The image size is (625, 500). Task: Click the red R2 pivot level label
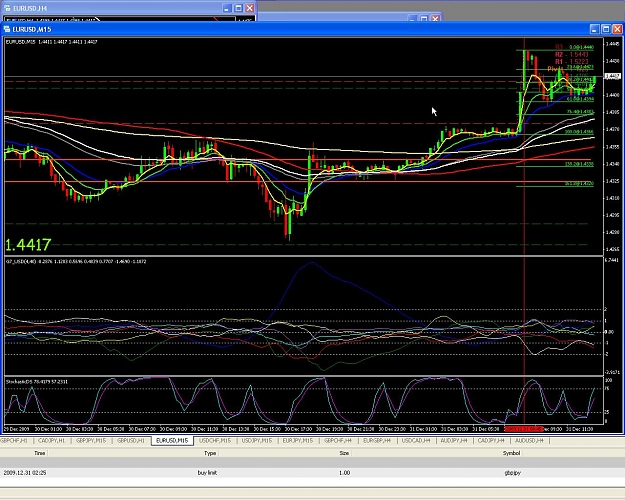coord(571,55)
